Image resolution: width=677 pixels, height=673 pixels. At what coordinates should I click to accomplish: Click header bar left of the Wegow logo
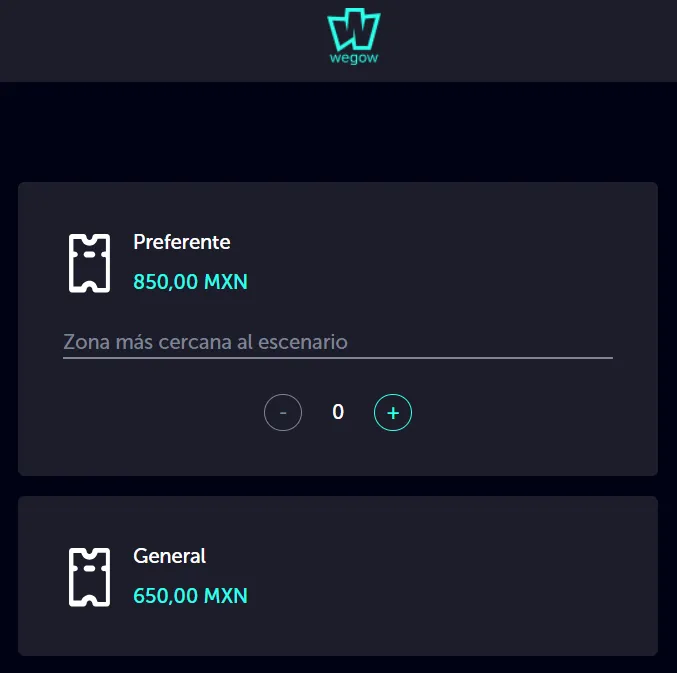(x=150, y=40)
